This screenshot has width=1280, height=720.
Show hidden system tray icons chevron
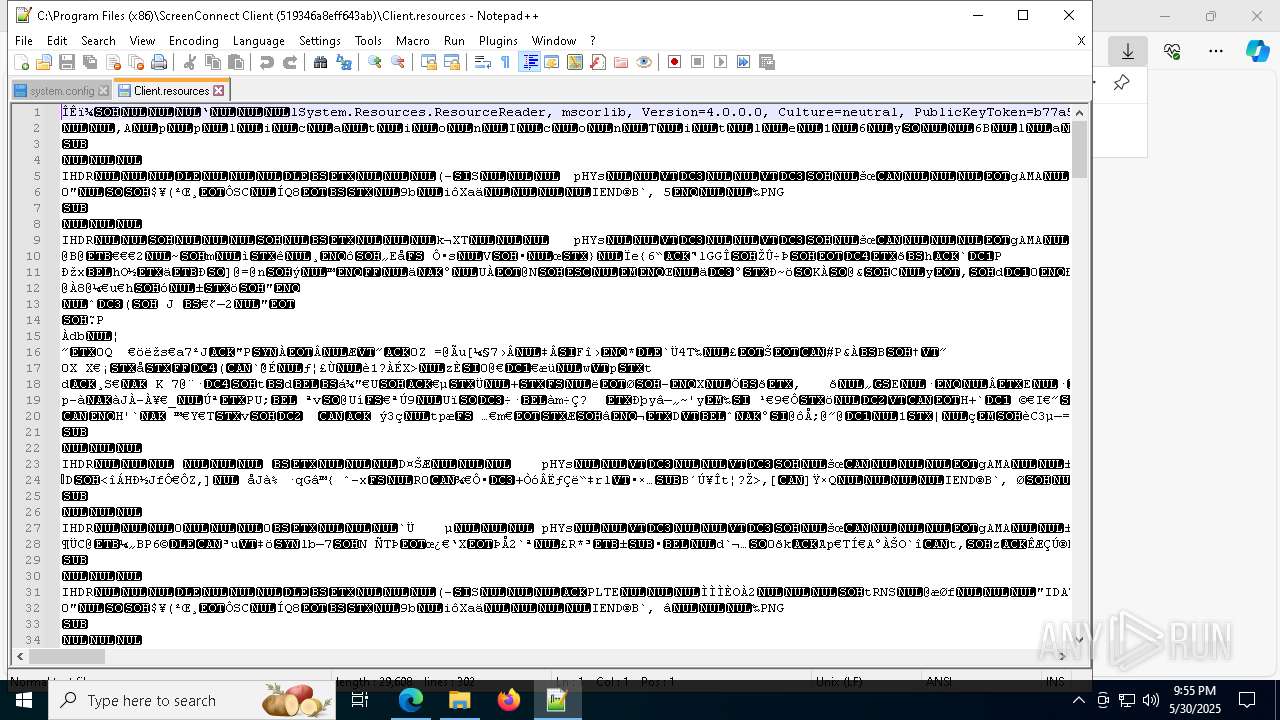(1078, 700)
